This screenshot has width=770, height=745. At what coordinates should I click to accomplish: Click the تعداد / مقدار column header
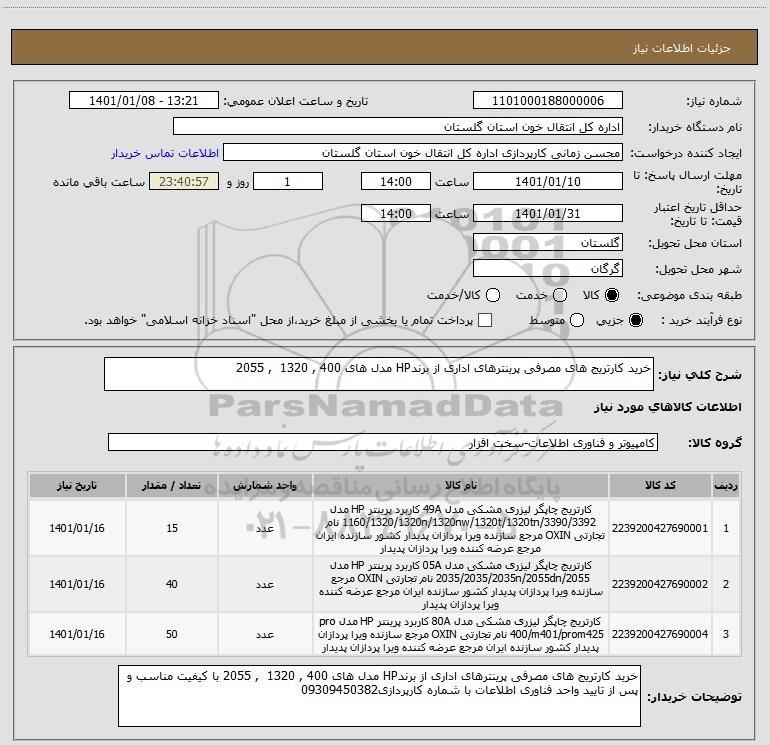click(x=171, y=485)
